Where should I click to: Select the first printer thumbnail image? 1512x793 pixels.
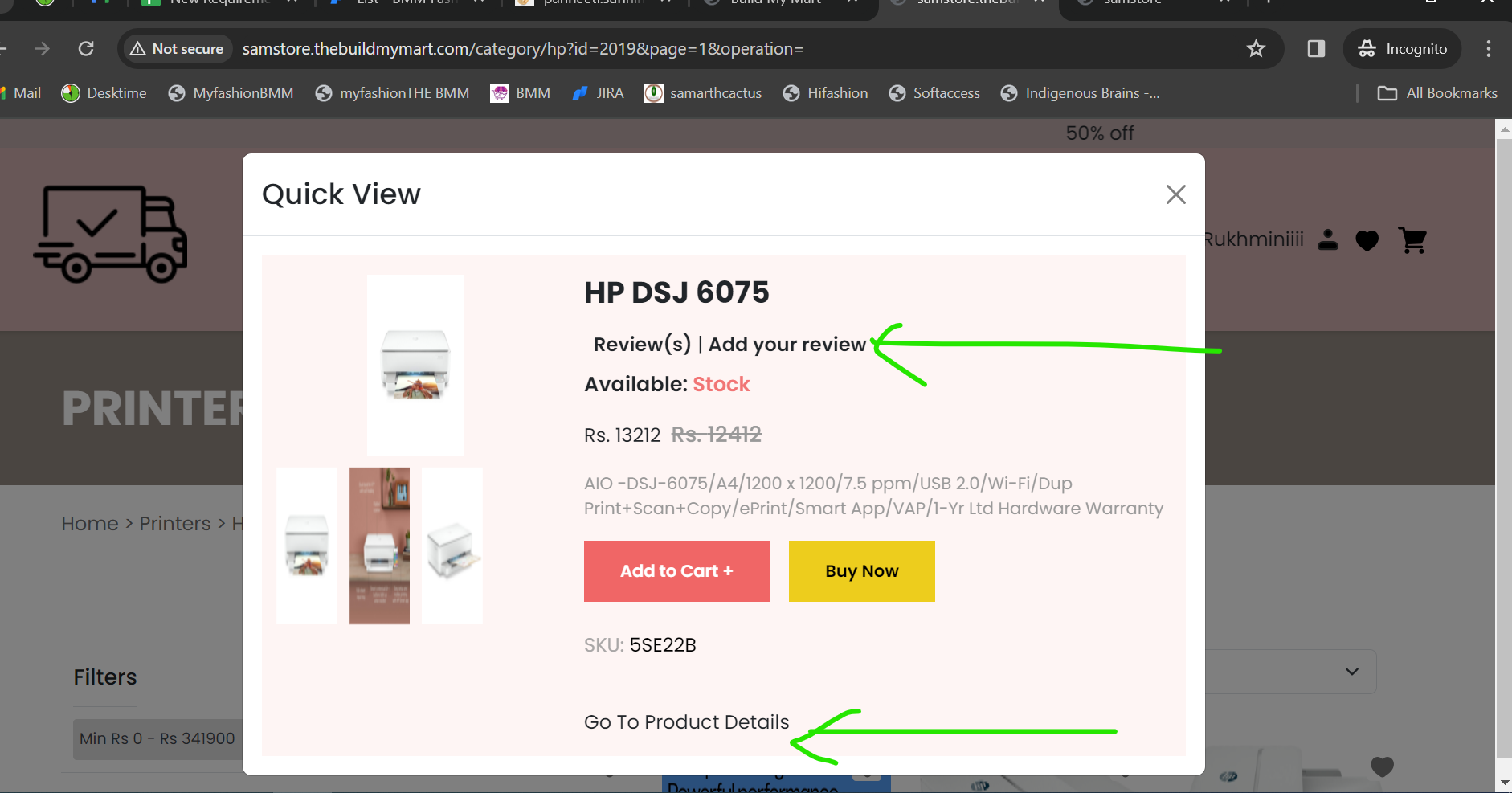[307, 546]
